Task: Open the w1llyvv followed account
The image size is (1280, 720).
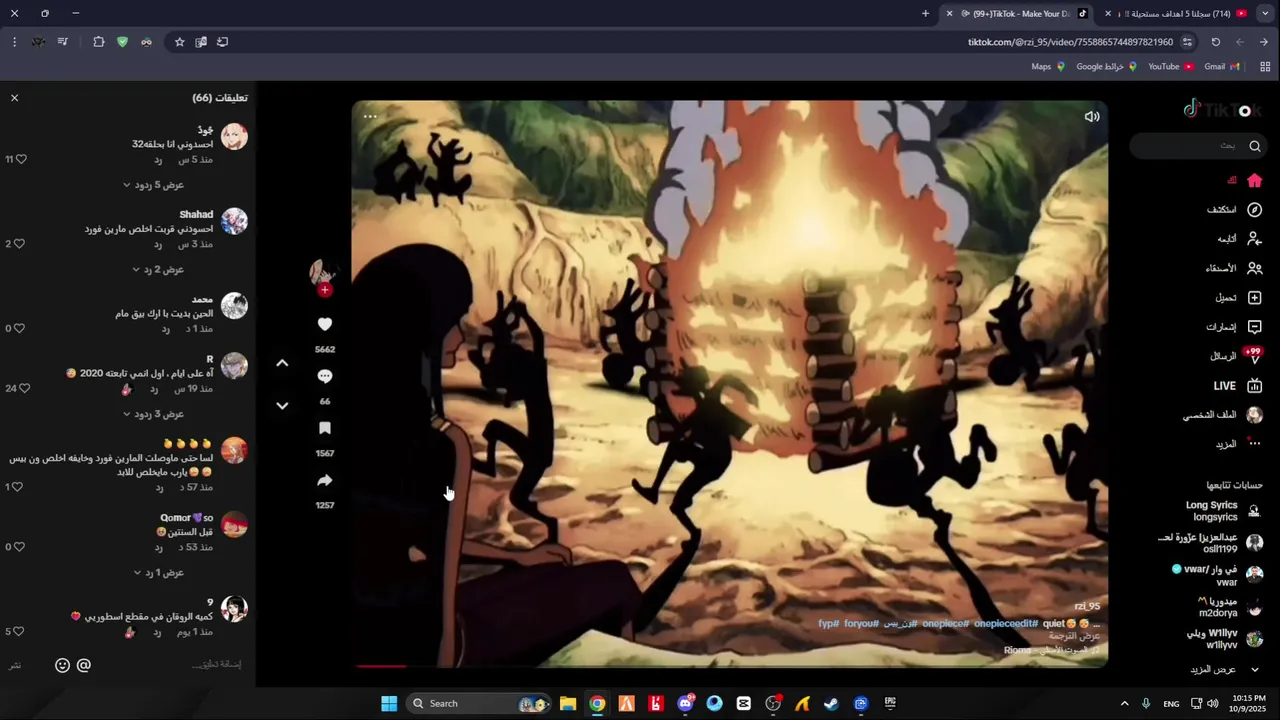Action: [1225, 639]
